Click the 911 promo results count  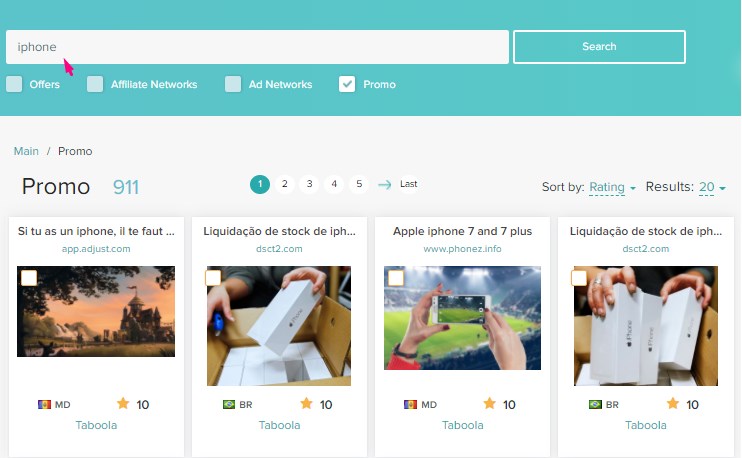(x=126, y=187)
